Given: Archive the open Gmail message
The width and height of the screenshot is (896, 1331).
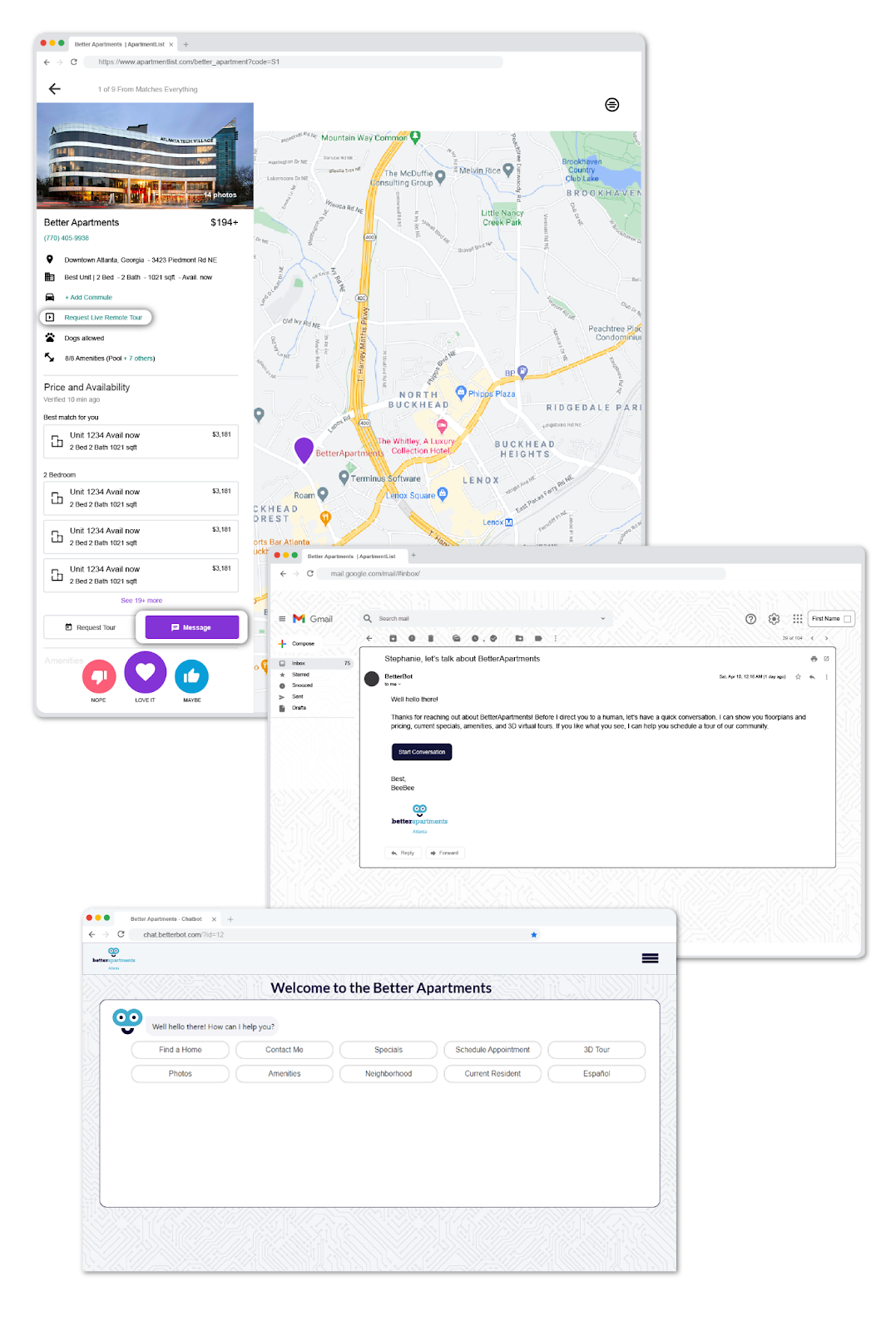Looking at the screenshot, I should point(393,638).
